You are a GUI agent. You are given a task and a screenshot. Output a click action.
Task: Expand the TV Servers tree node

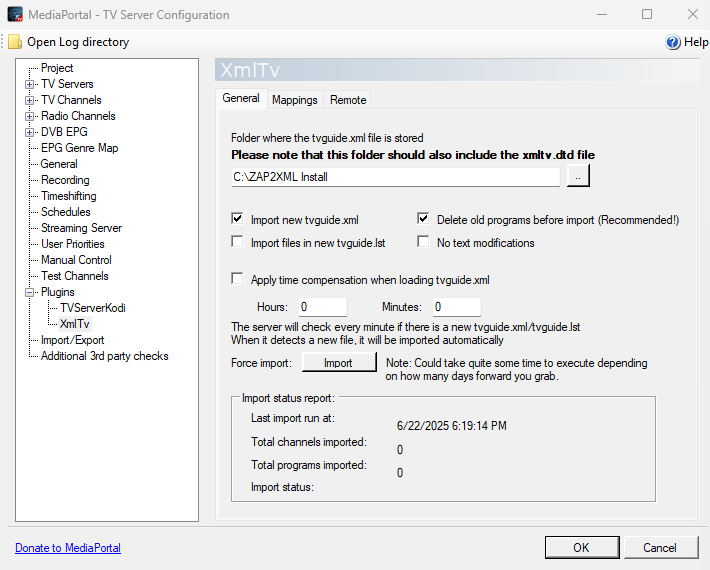point(29,84)
